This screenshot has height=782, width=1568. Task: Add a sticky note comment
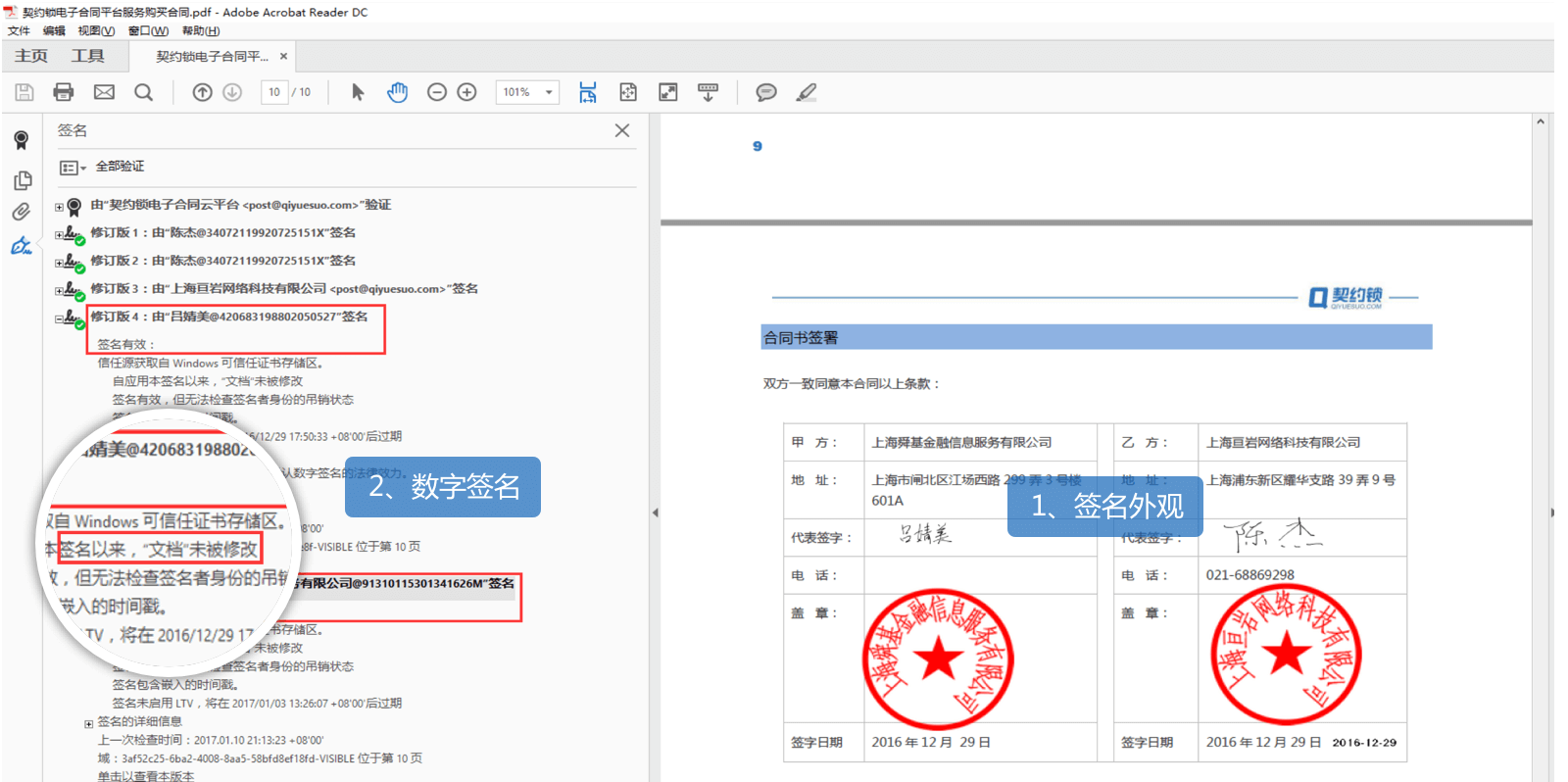(766, 92)
